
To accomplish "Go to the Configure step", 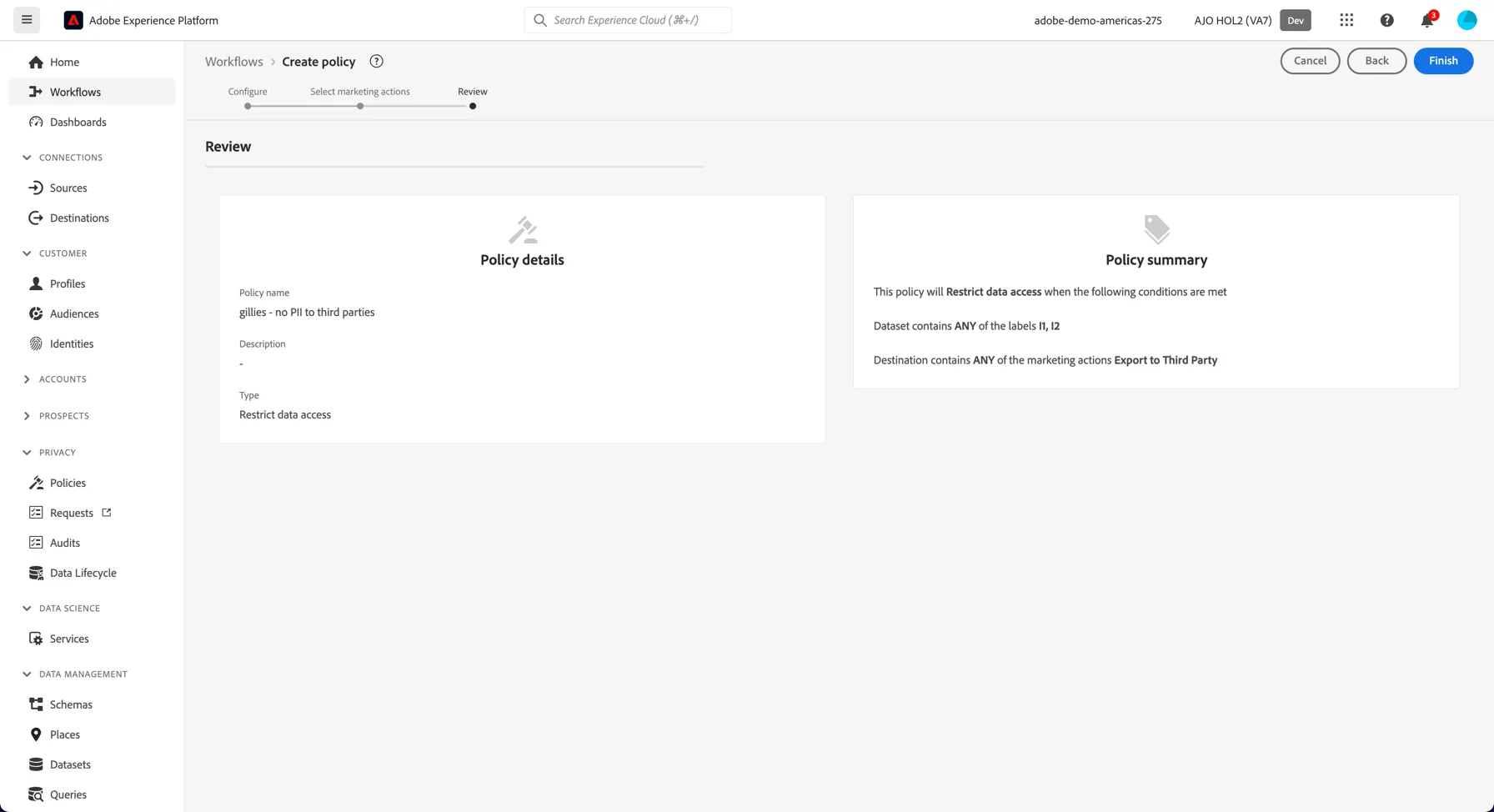I will [248, 92].
